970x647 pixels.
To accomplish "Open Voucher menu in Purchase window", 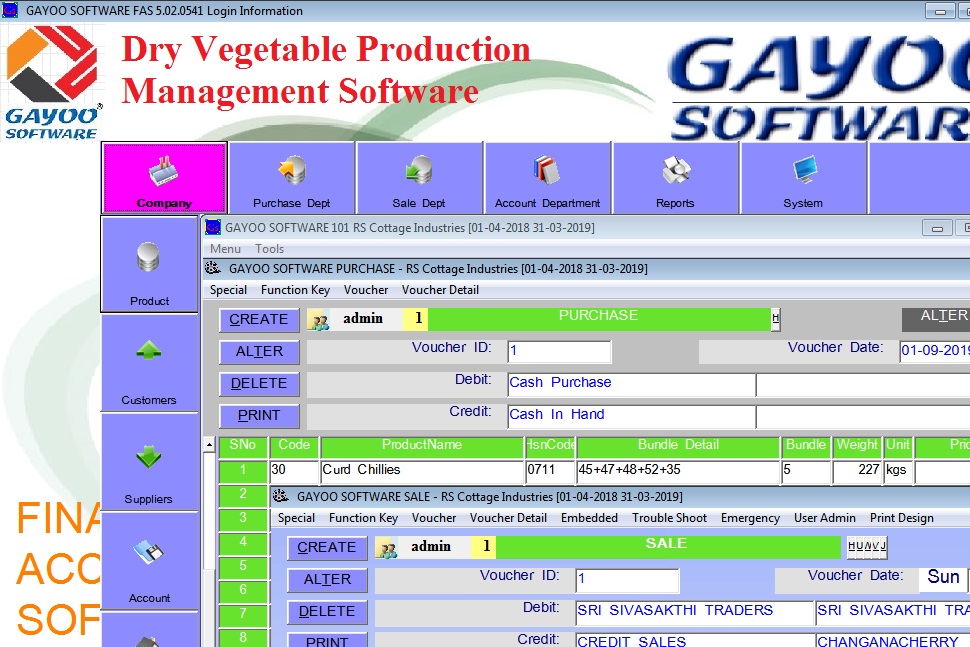I will (366, 289).
